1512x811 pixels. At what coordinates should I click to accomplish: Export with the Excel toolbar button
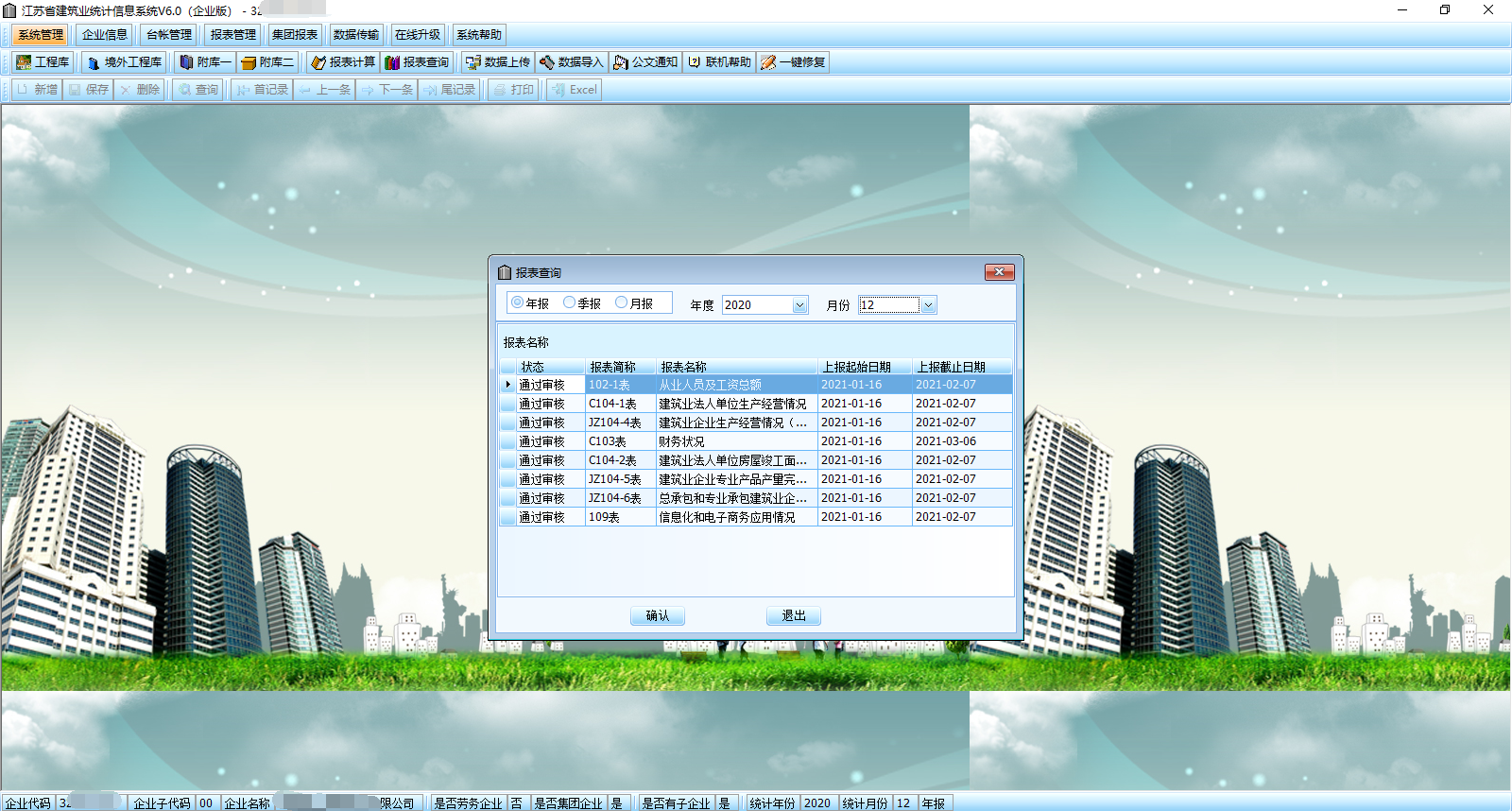coord(574,90)
